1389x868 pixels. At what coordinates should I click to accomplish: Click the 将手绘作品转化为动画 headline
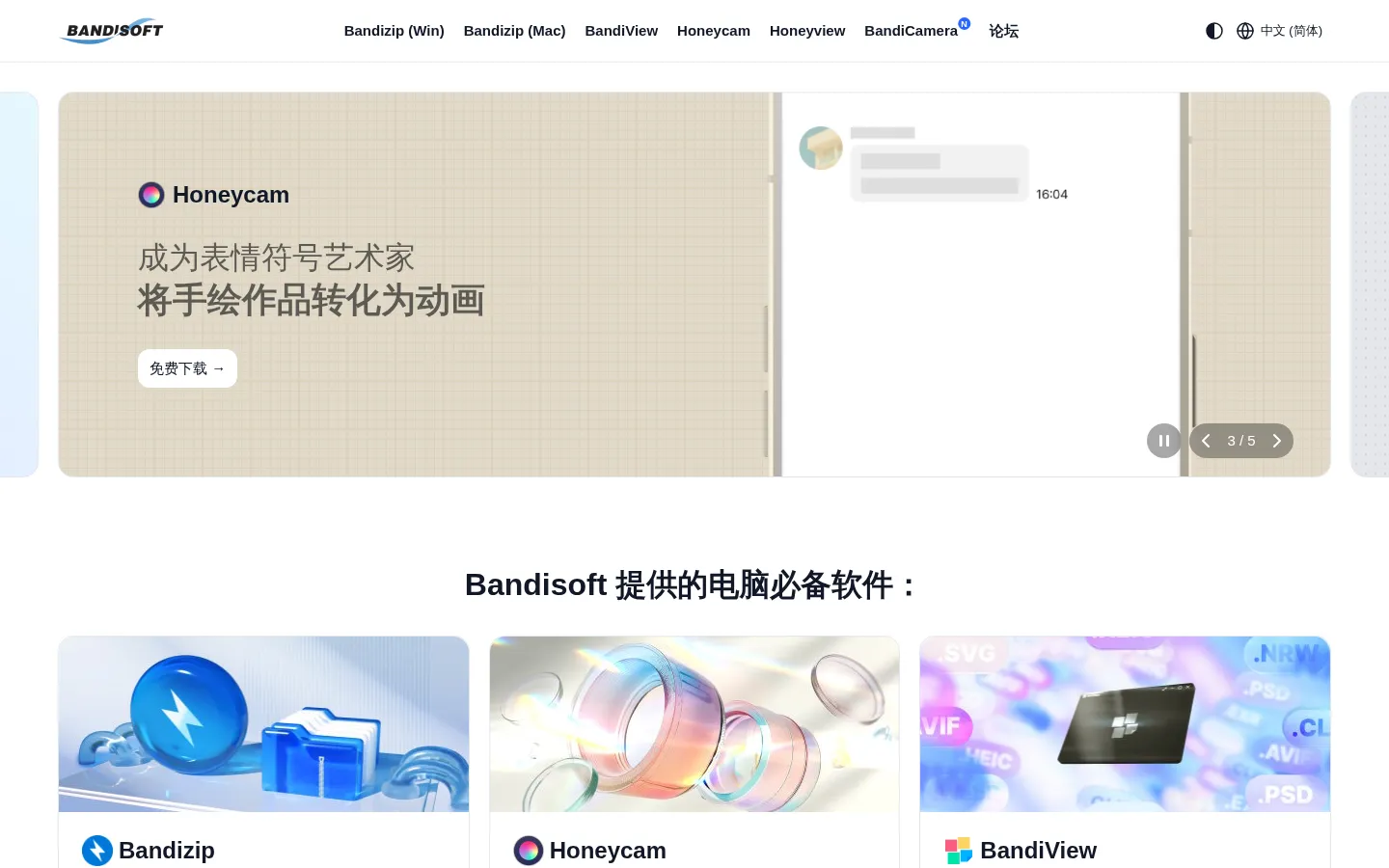click(x=311, y=301)
